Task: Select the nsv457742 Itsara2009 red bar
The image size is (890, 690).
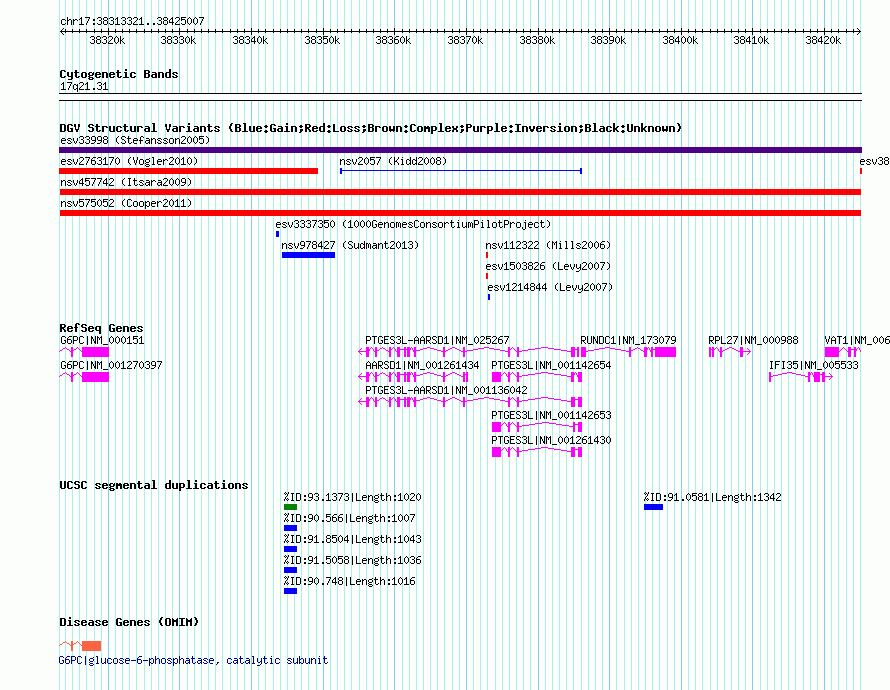Action: click(460, 192)
